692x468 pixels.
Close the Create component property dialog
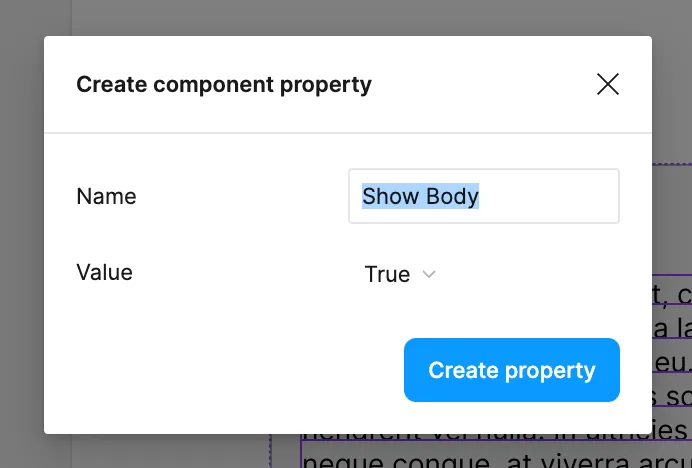(x=608, y=85)
